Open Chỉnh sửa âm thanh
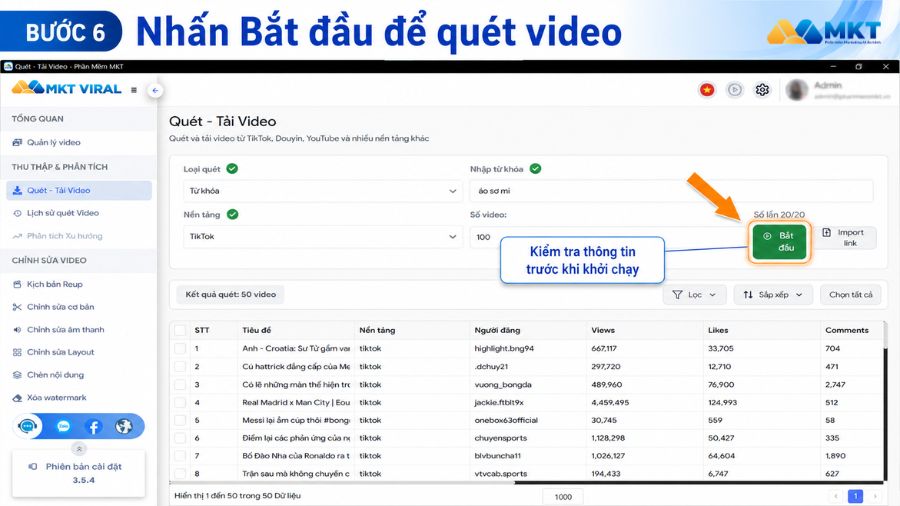 [x=79, y=330]
